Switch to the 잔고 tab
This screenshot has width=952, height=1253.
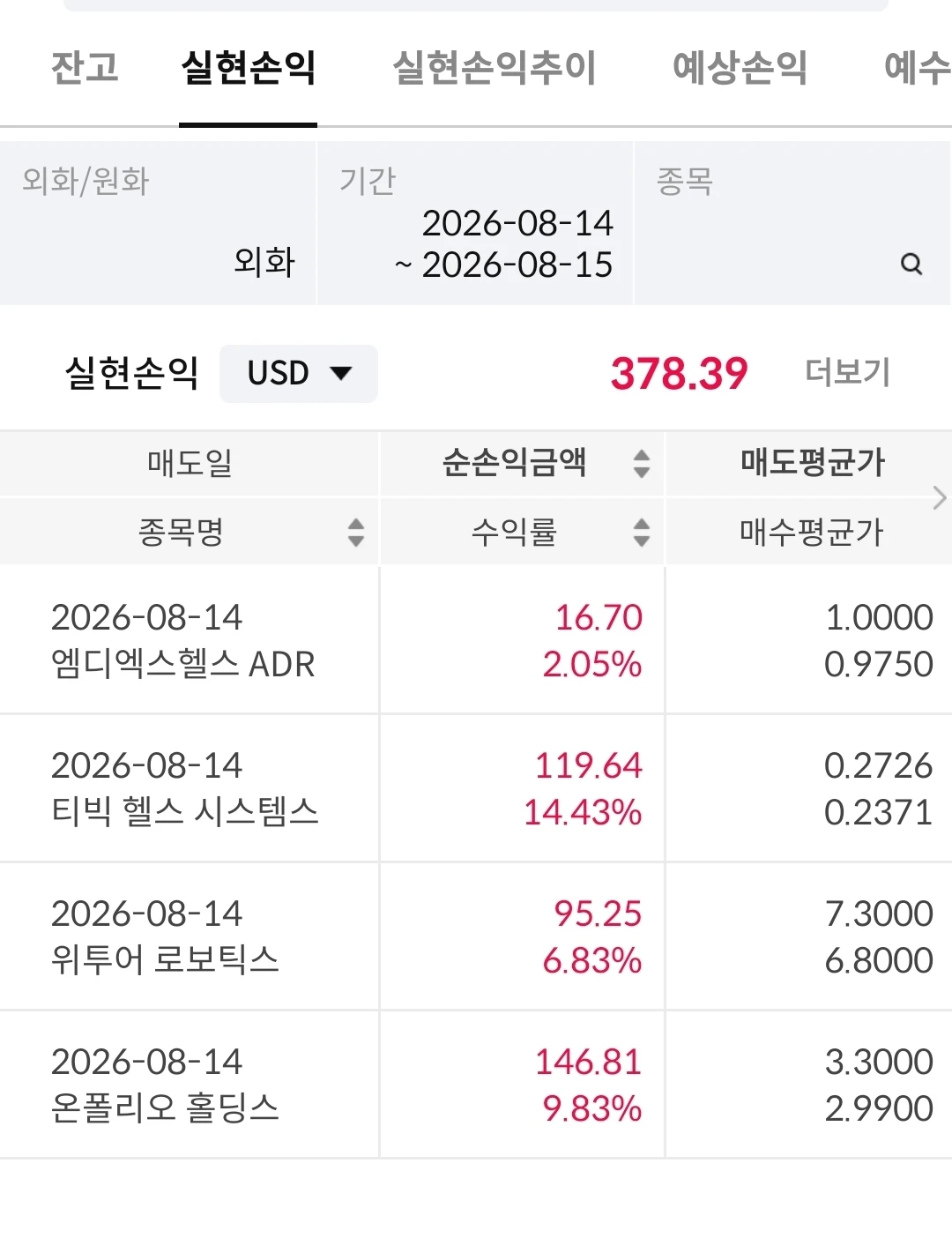[85, 68]
